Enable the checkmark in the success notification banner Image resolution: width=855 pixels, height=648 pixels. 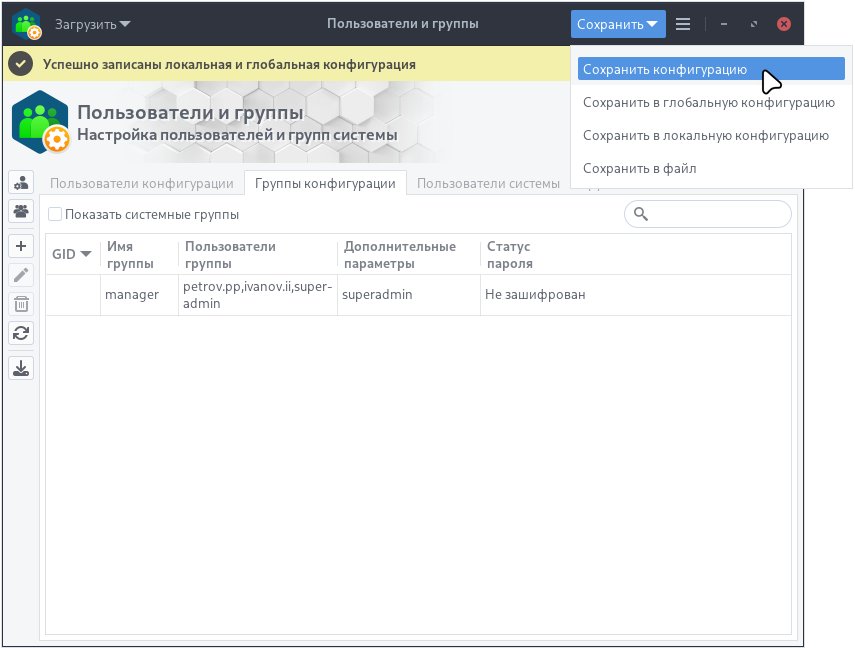coord(19,62)
